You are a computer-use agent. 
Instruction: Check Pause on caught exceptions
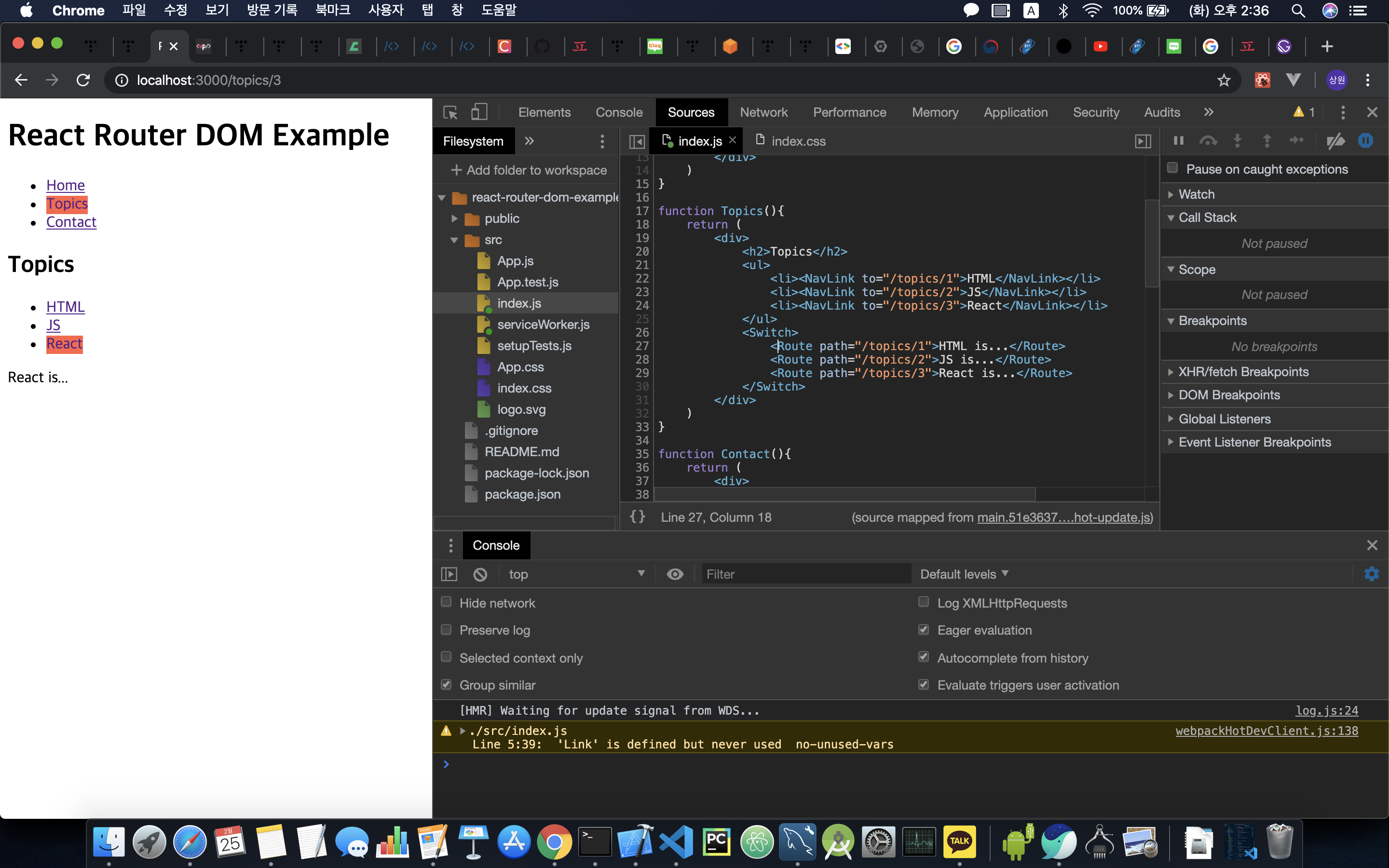(x=1172, y=168)
